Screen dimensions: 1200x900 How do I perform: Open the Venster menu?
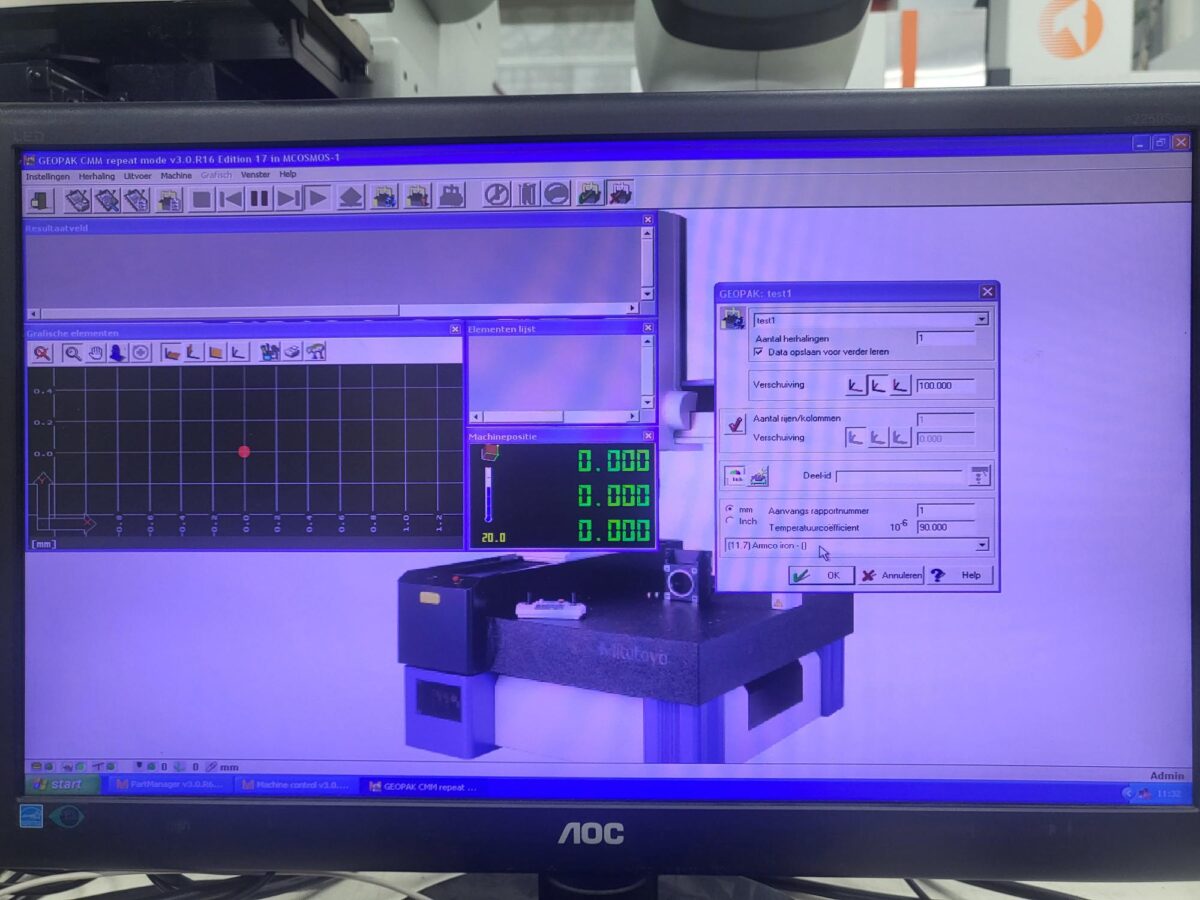click(x=256, y=175)
